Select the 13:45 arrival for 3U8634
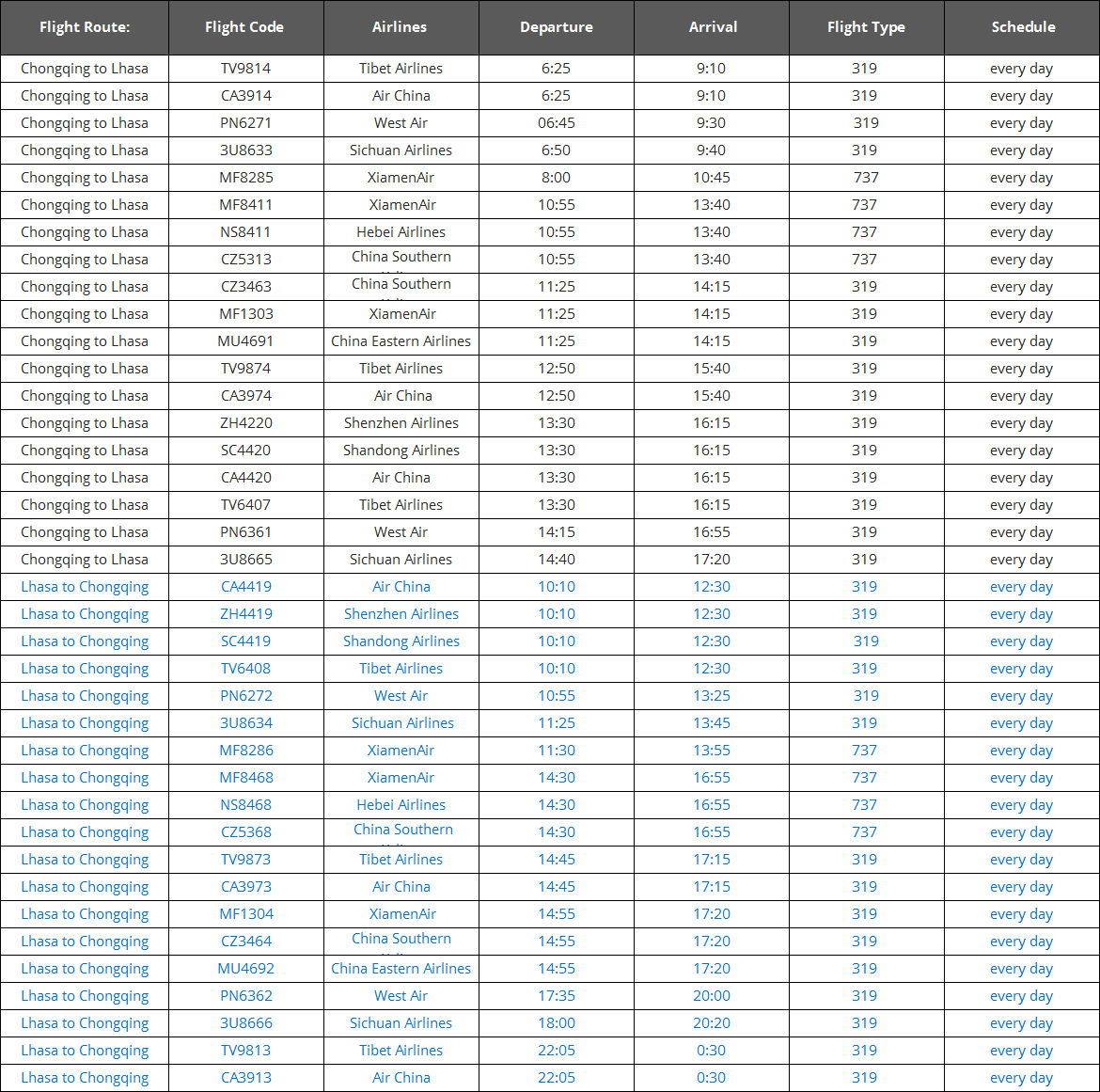The image size is (1100, 1092). click(712, 724)
